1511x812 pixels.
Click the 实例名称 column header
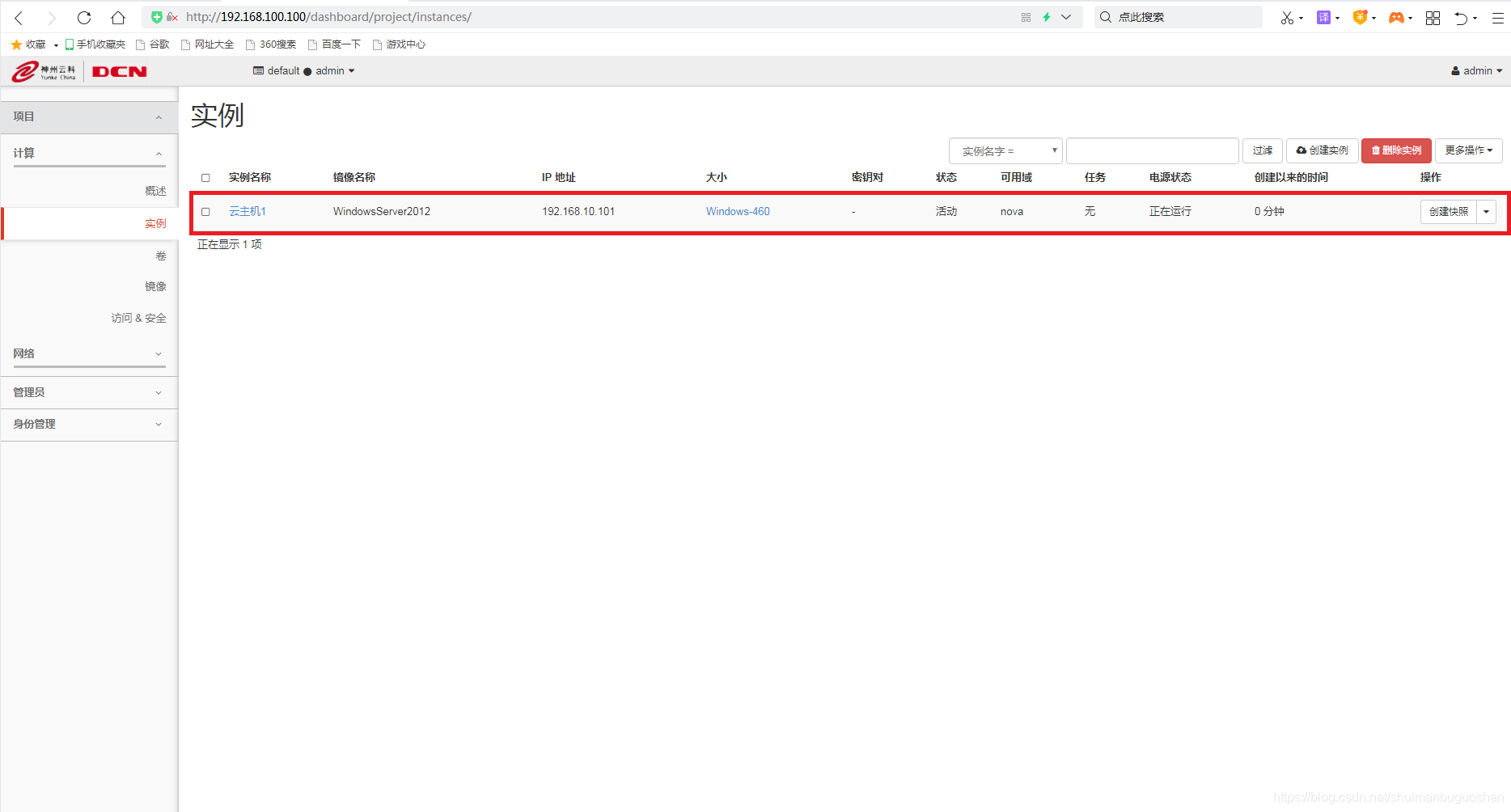[250, 178]
